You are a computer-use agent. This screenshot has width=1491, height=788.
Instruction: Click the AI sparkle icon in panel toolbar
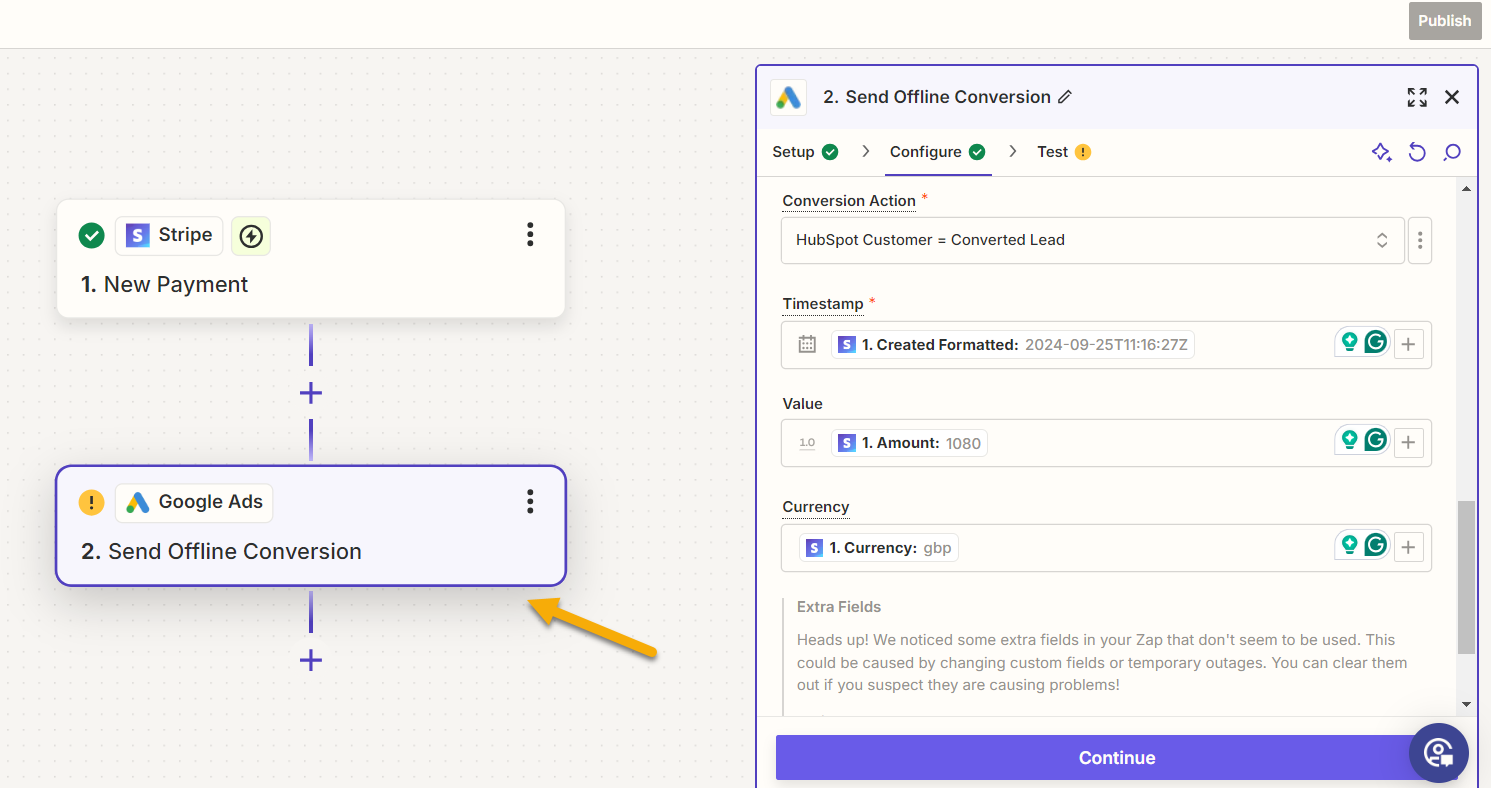1381,152
